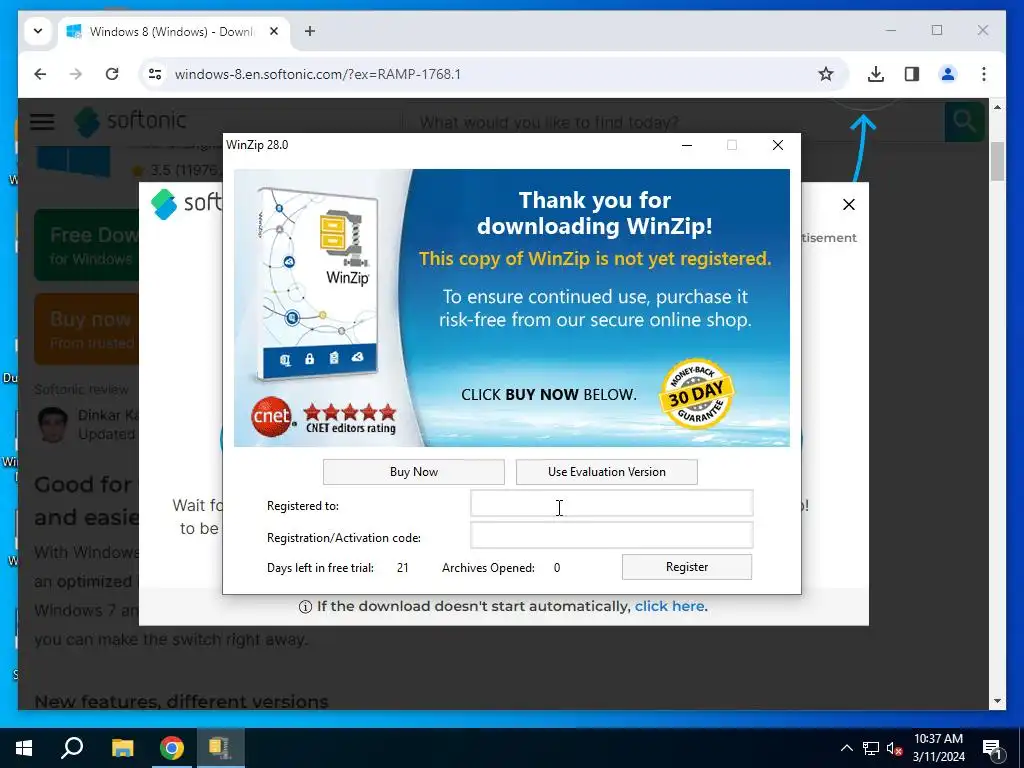This screenshot has height=768, width=1024.
Task: Open a new Chrome tab
Action: 310,31
